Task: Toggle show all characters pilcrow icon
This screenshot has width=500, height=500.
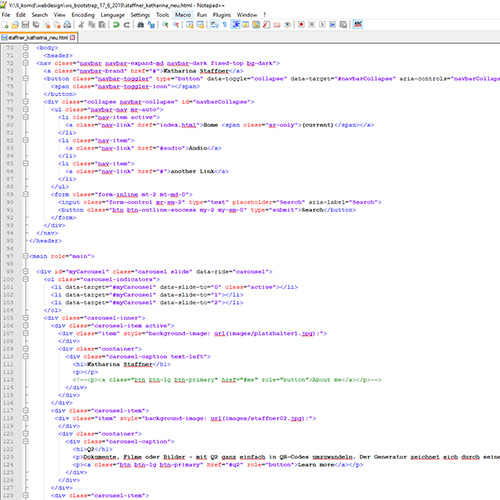Action: (x=225, y=25)
